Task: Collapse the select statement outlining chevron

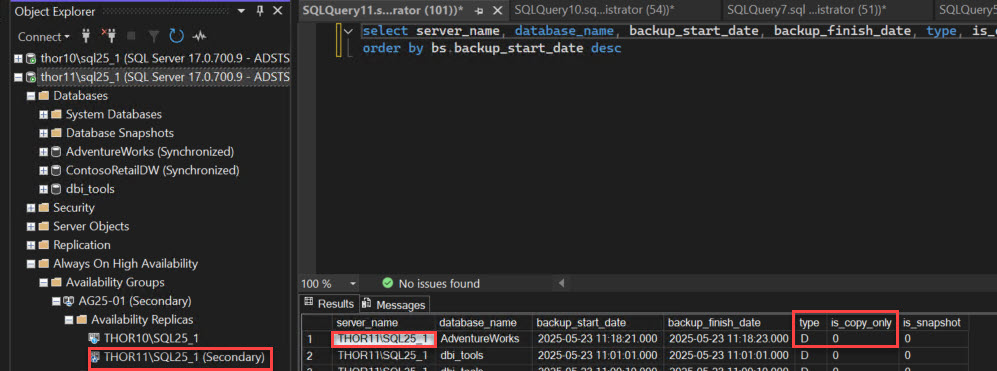Action: (347, 31)
